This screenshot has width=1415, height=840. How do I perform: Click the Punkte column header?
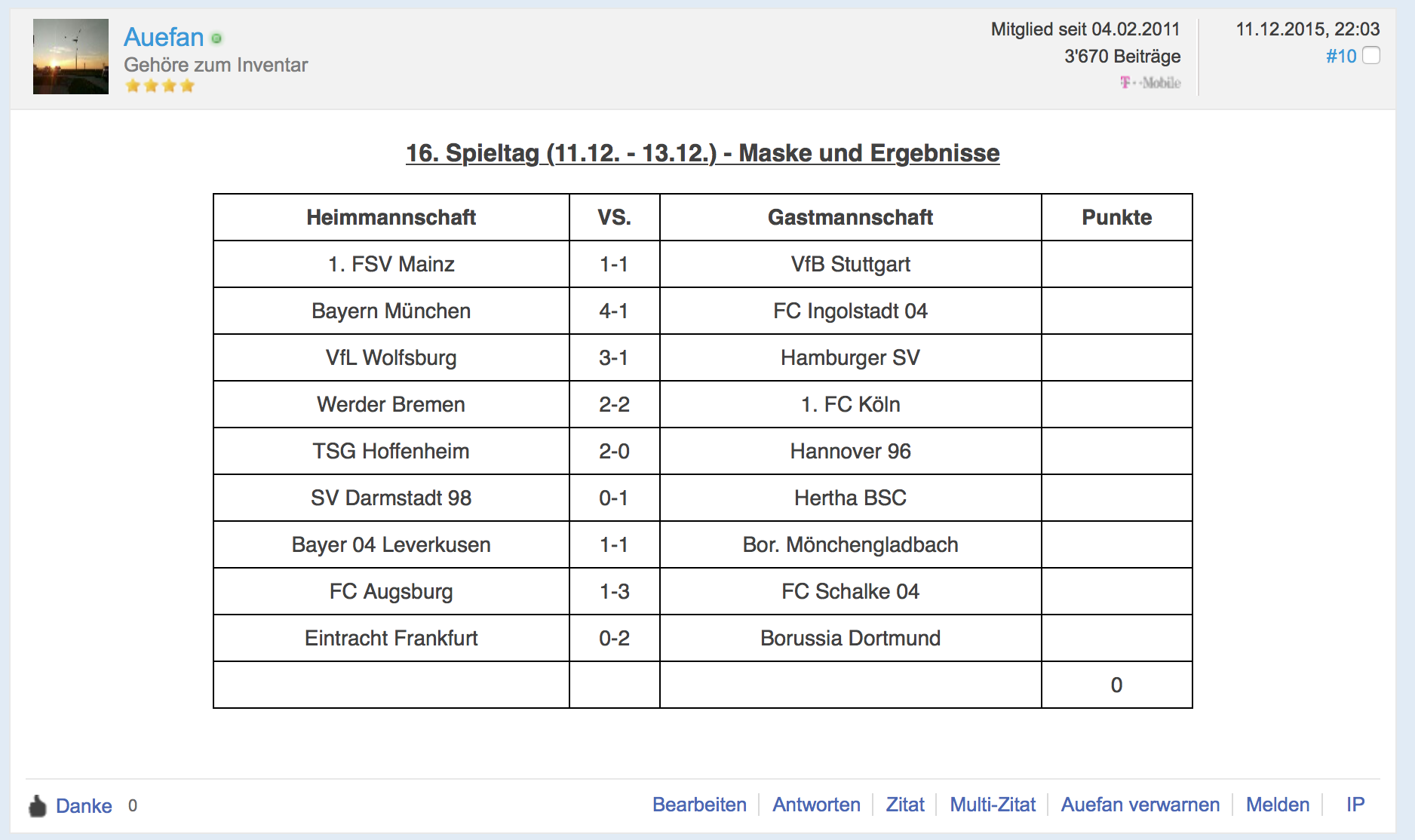[1117, 217]
